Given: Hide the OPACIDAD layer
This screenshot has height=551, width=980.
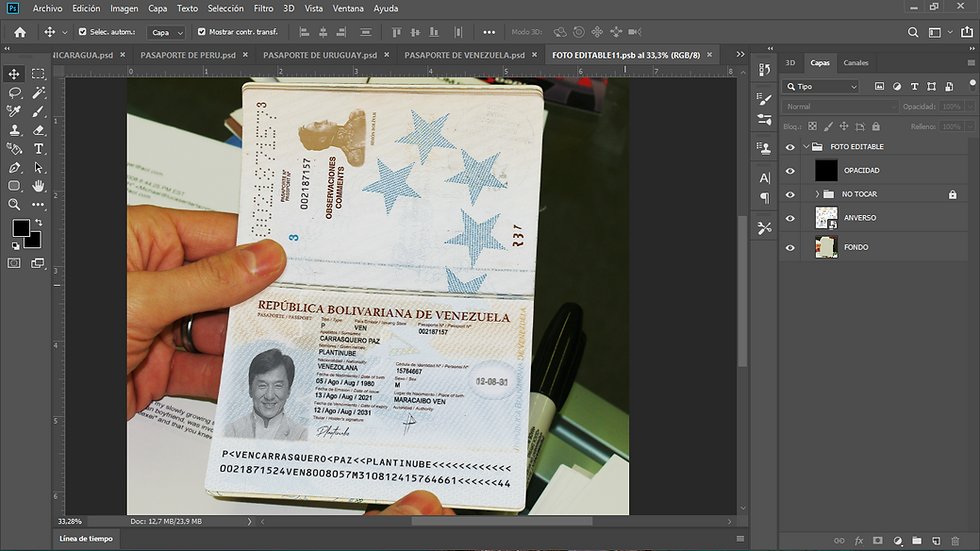Looking at the screenshot, I should pos(790,171).
